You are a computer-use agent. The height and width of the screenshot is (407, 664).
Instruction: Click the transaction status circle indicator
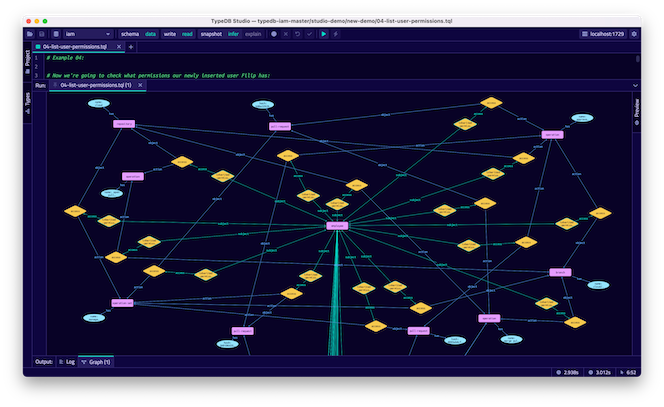coord(274,34)
